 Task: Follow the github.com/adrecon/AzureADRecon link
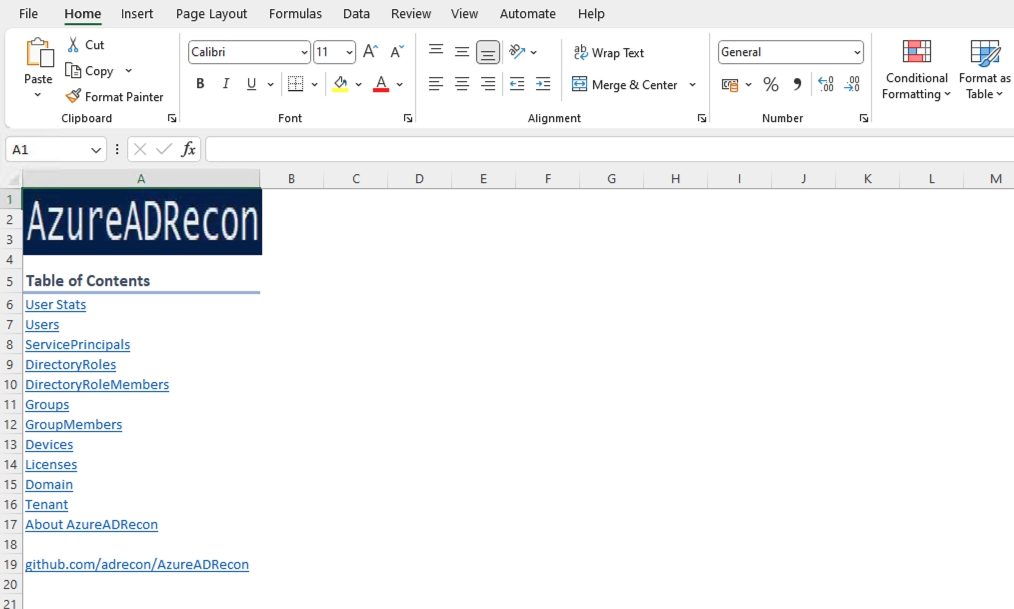click(x=137, y=565)
